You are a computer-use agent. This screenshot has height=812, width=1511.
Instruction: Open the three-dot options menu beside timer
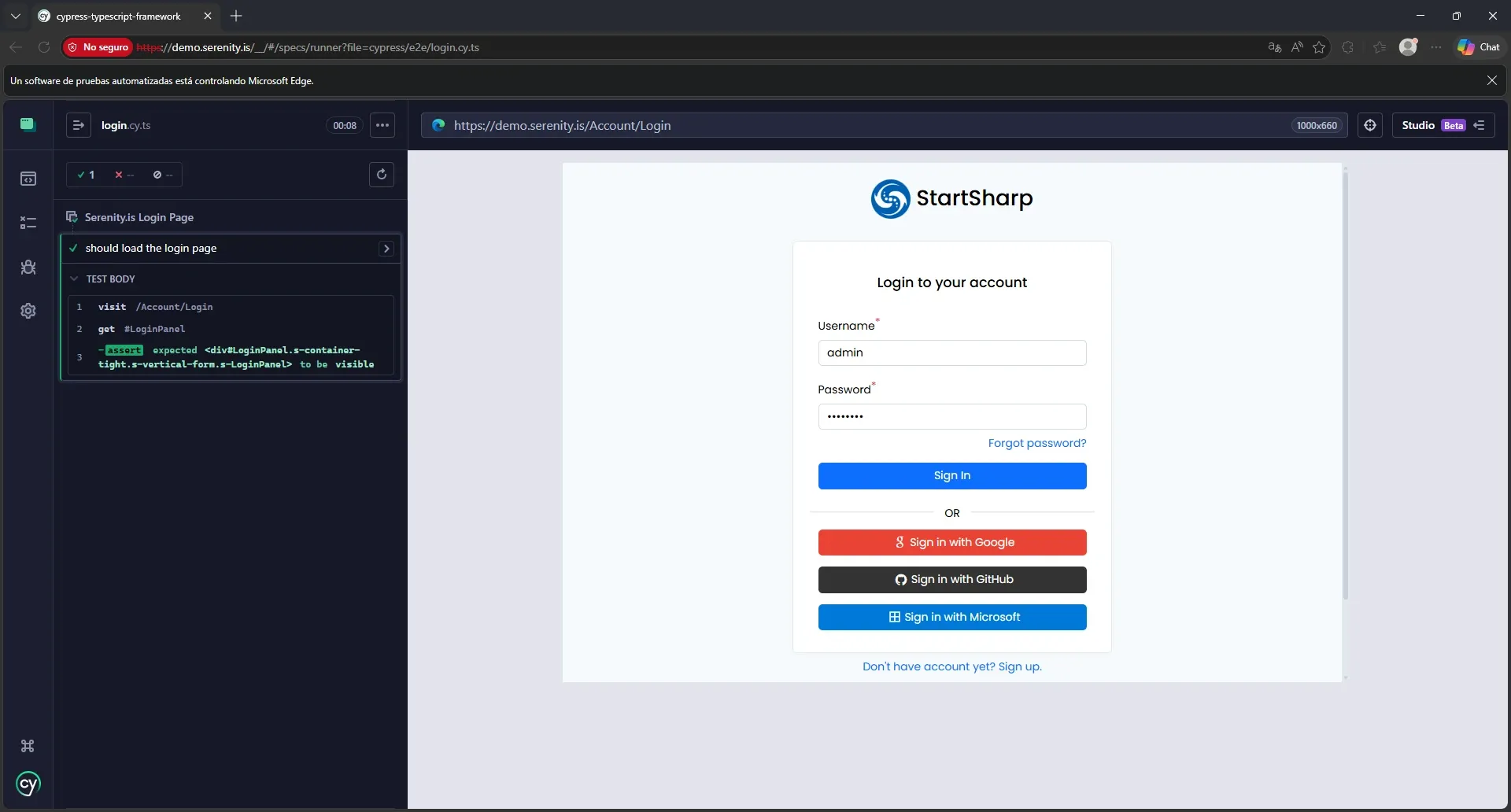tap(382, 125)
